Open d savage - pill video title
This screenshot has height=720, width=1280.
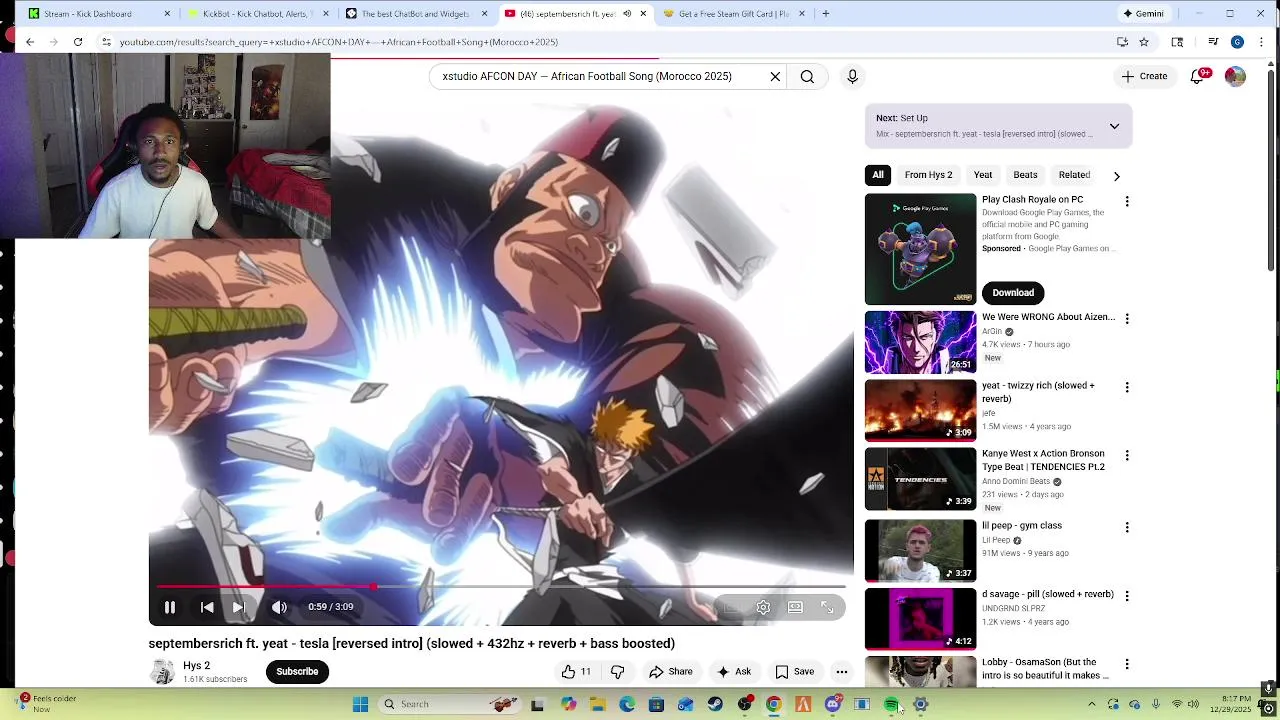pyautogui.click(x=1047, y=594)
